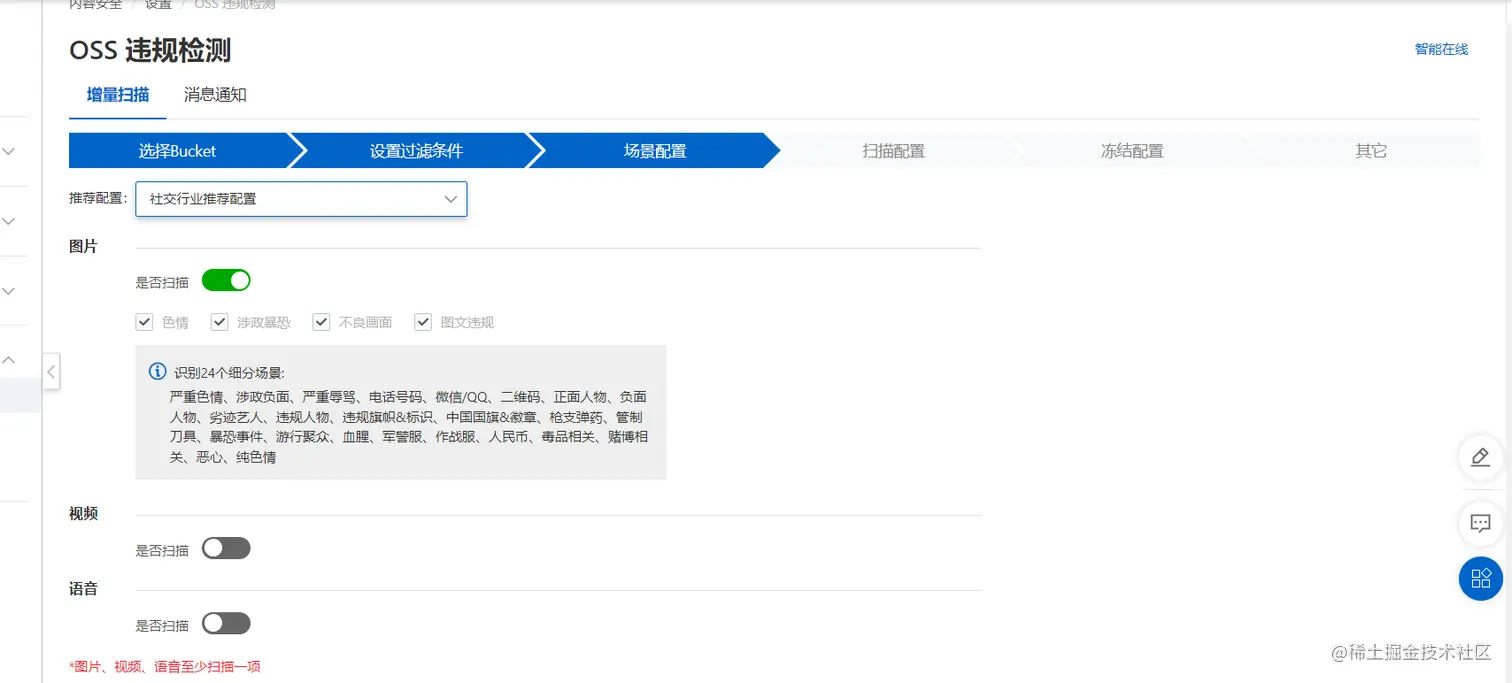Screen dimensions: 1512x683
Task: Click the 设置 breadcrumb link
Action: (157, 5)
